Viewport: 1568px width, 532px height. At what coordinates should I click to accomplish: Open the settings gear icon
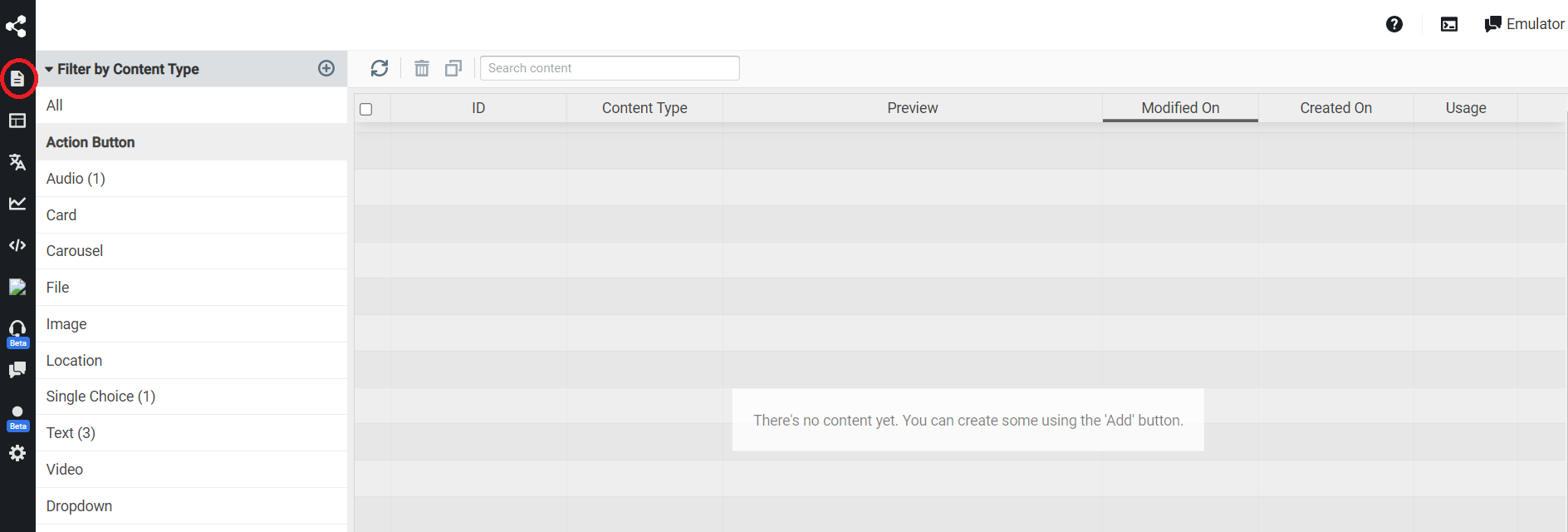coord(17,453)
